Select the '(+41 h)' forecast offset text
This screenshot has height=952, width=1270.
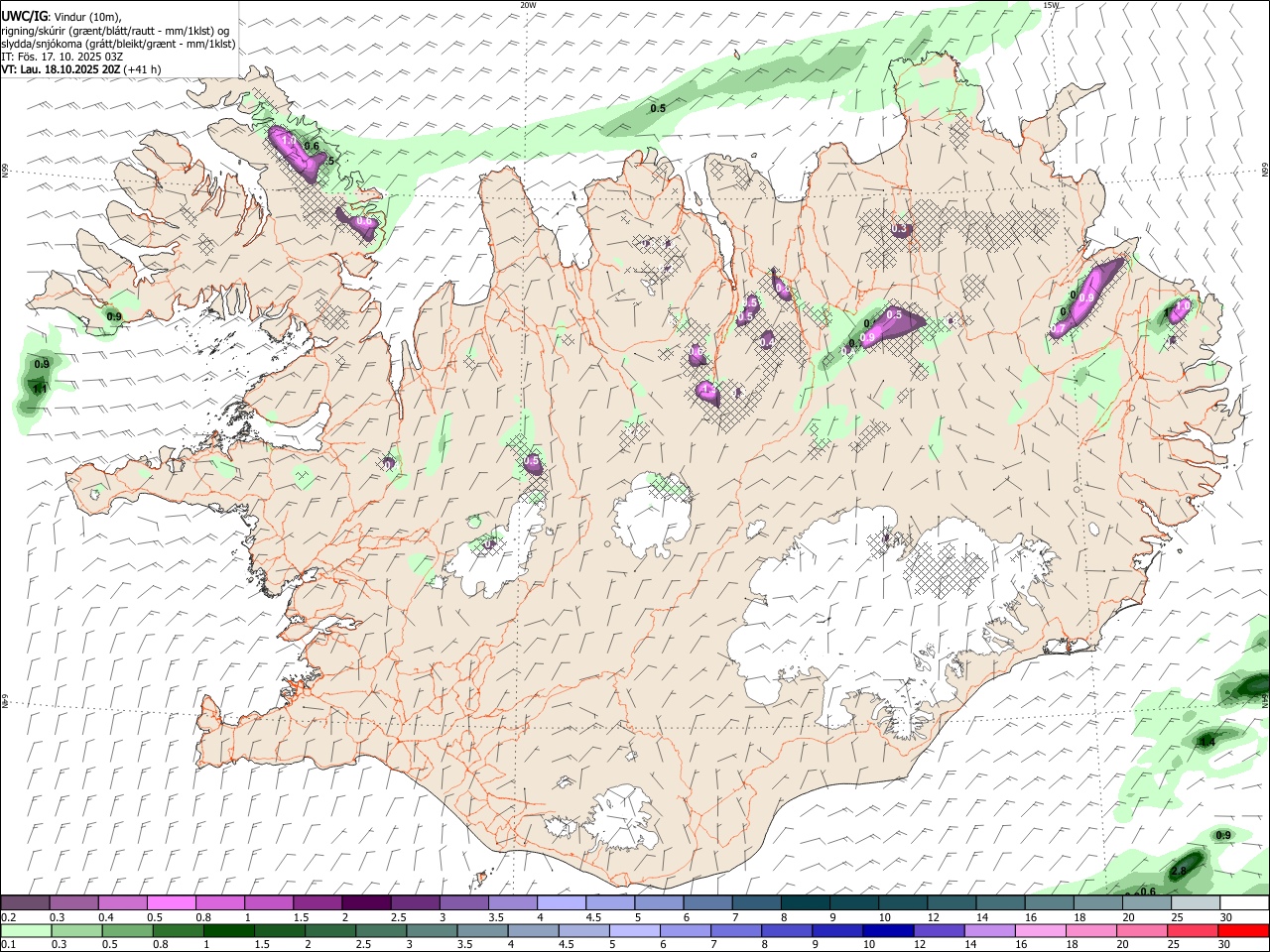143,69
